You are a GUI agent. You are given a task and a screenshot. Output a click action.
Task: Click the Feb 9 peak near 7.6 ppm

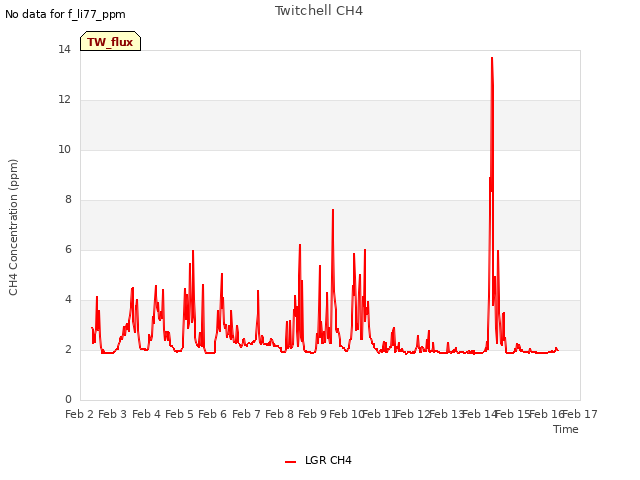(x=333, y=211)
